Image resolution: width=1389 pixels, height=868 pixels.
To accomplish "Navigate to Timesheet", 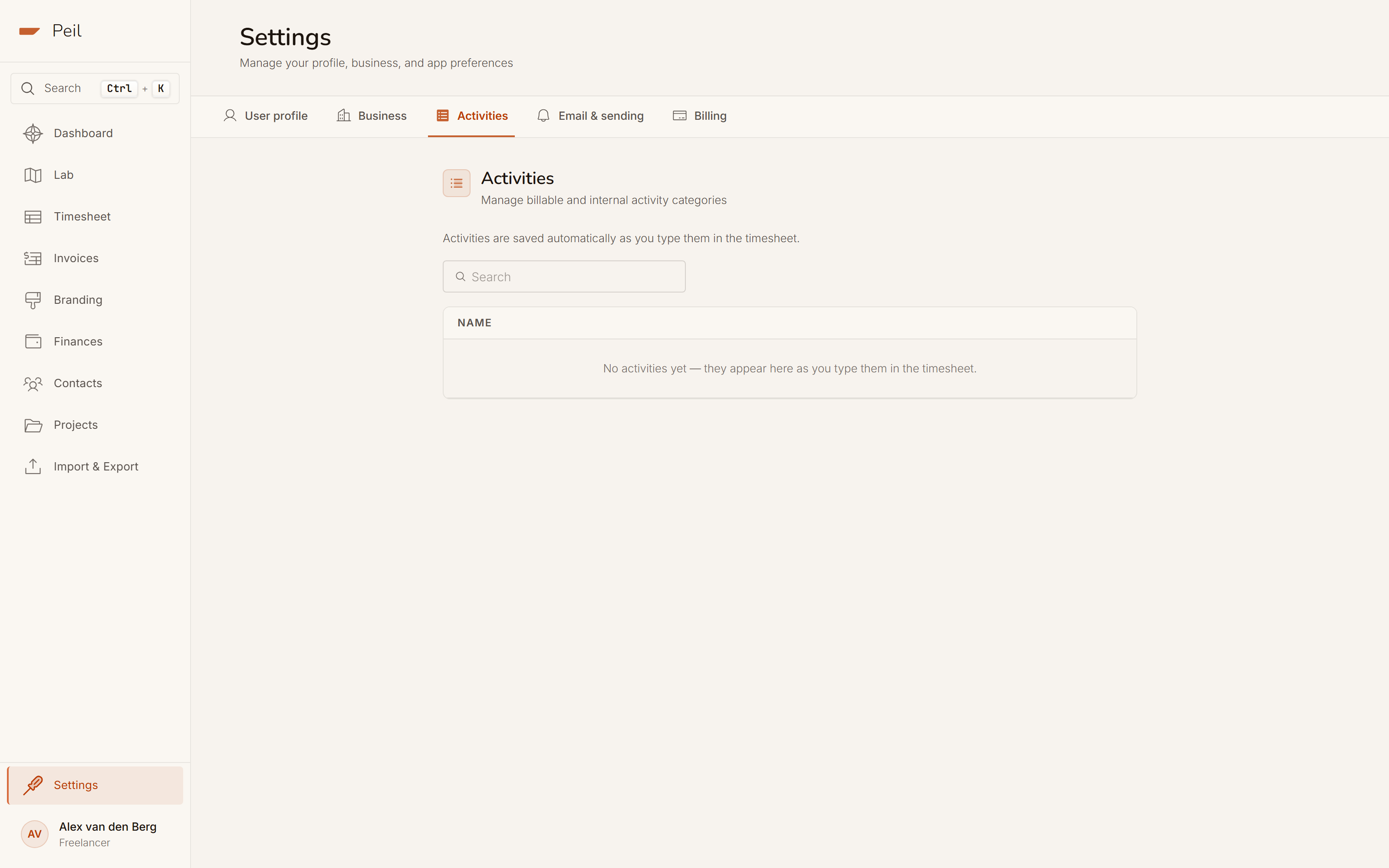I will point(95,217).
